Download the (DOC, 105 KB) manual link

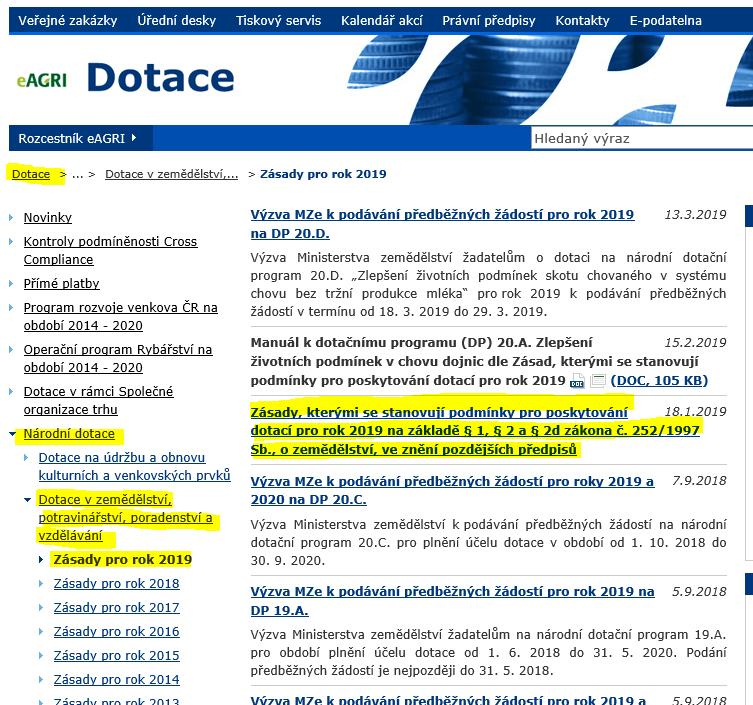[659, 381]
